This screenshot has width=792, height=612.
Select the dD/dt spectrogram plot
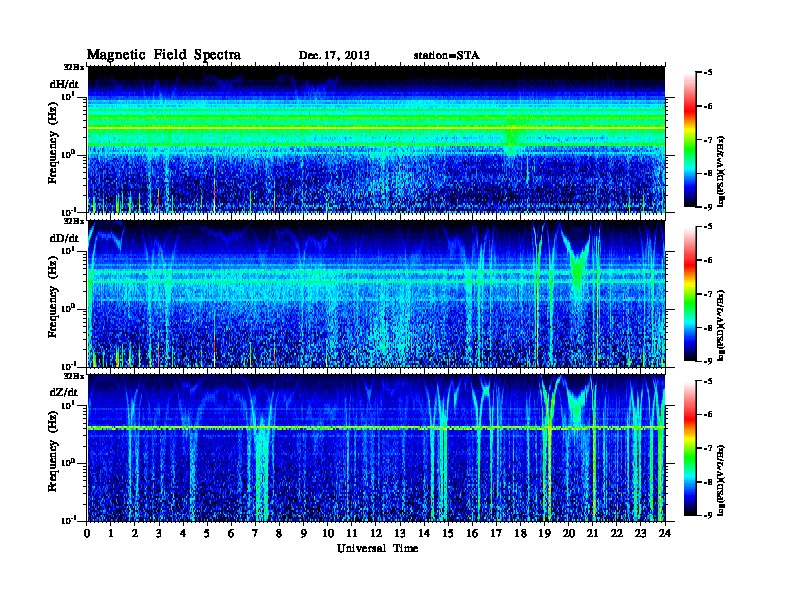[x=376, y=294]
